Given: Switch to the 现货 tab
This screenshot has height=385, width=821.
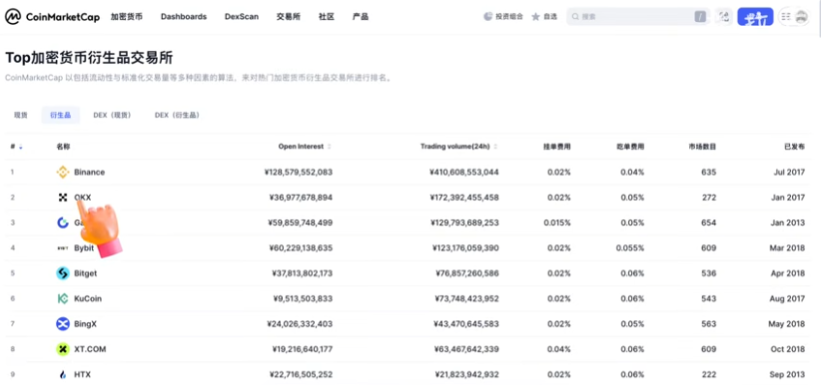Looking at the screenshot, I should point(20,115).
